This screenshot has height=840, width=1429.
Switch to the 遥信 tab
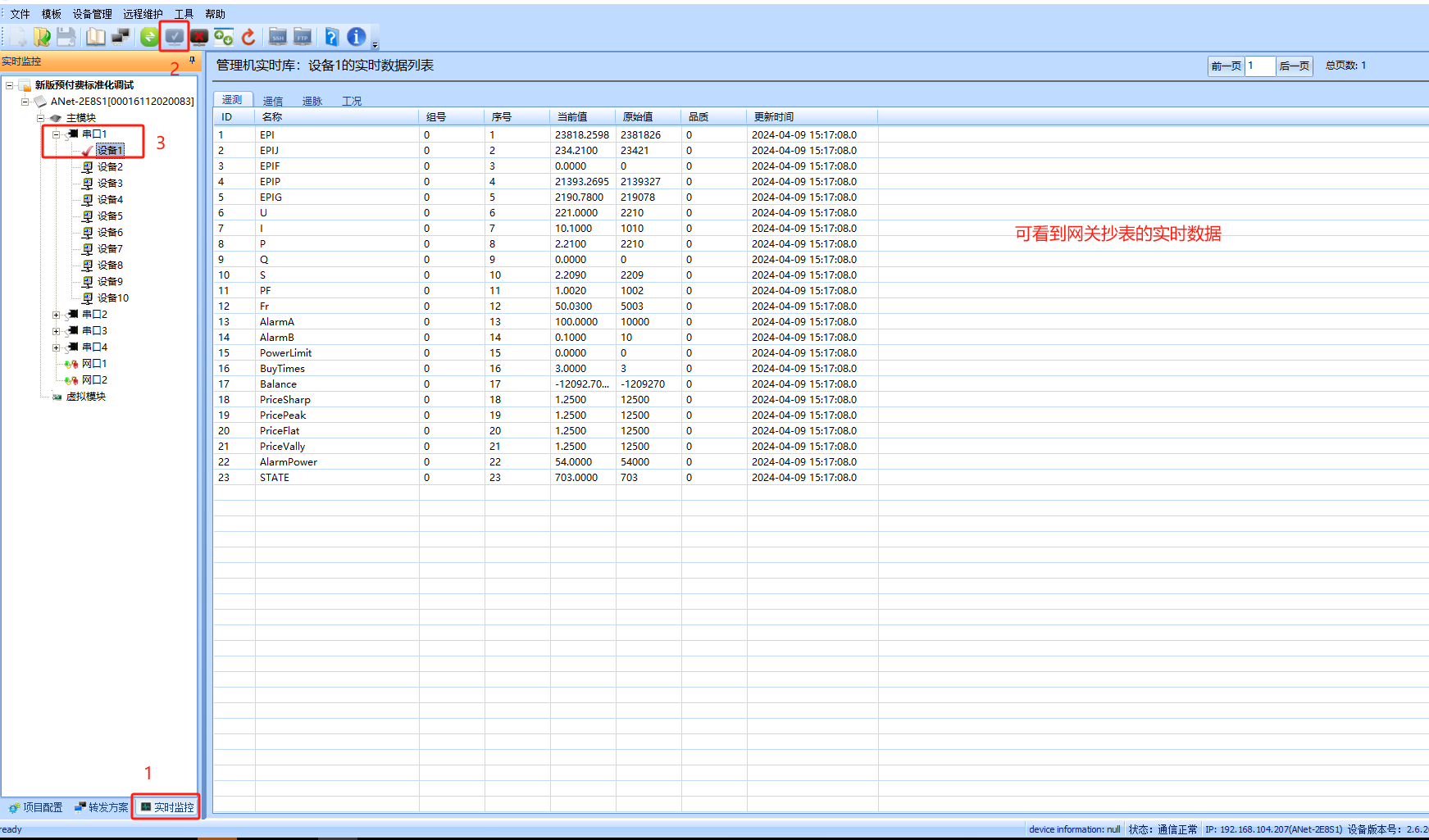coord(272,101)
